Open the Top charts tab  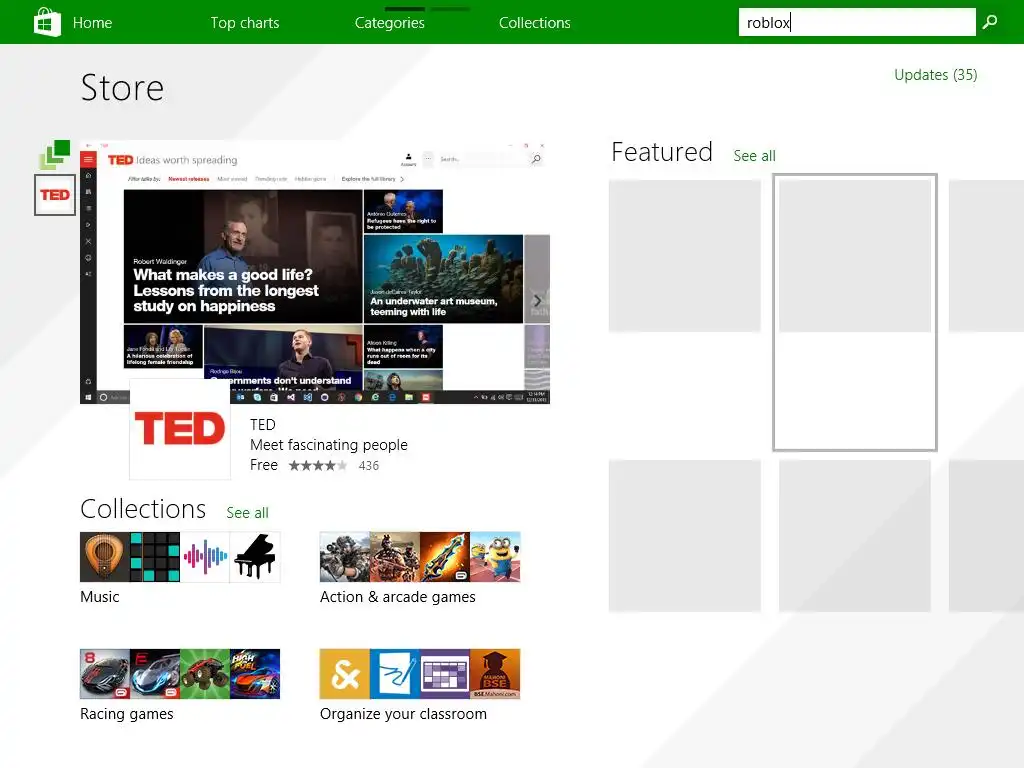point(245,23)
